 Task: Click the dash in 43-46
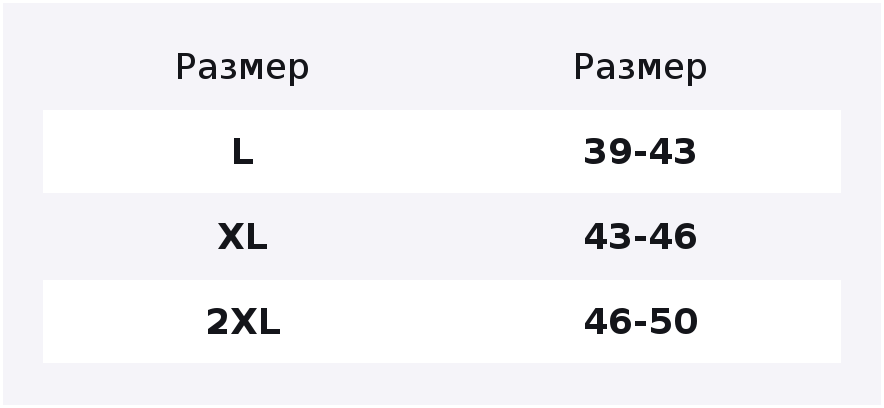[640, 239]
